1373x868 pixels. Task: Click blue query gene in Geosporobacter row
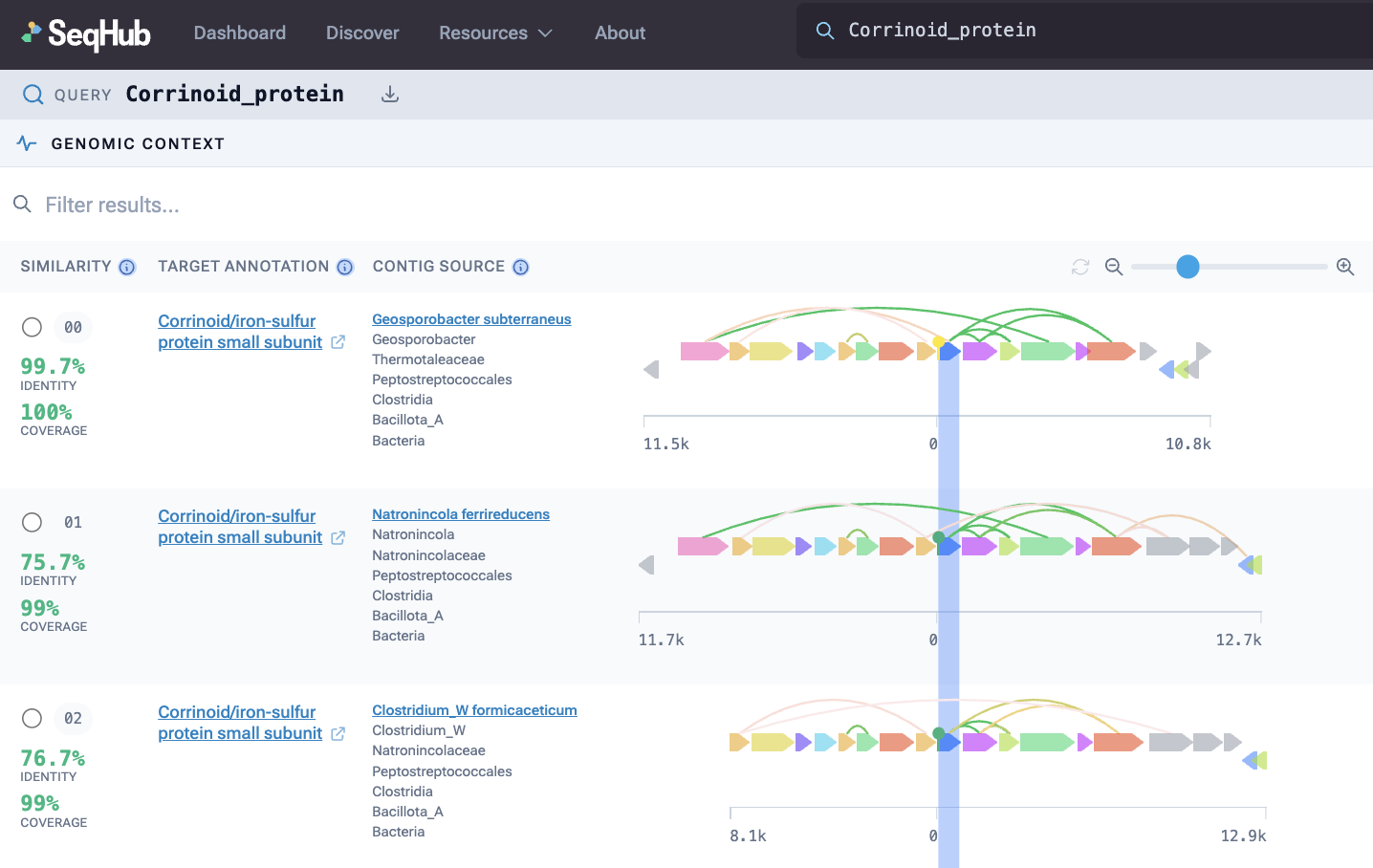949,351
